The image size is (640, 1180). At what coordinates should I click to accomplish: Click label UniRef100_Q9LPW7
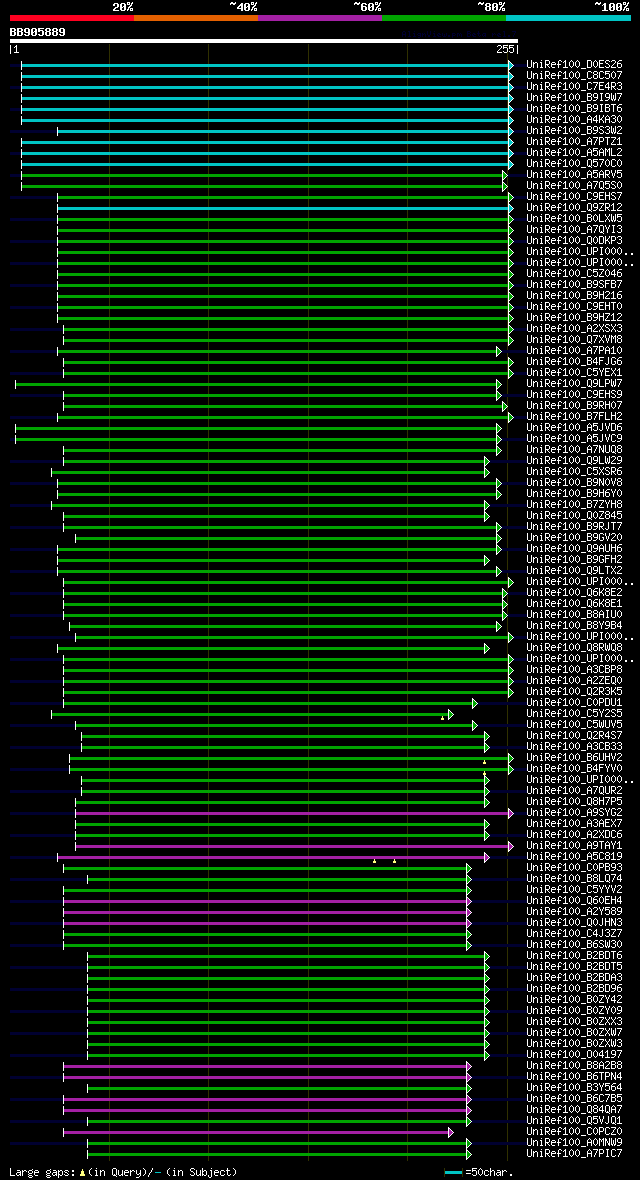pyautogui.click(x=574, y=383)
